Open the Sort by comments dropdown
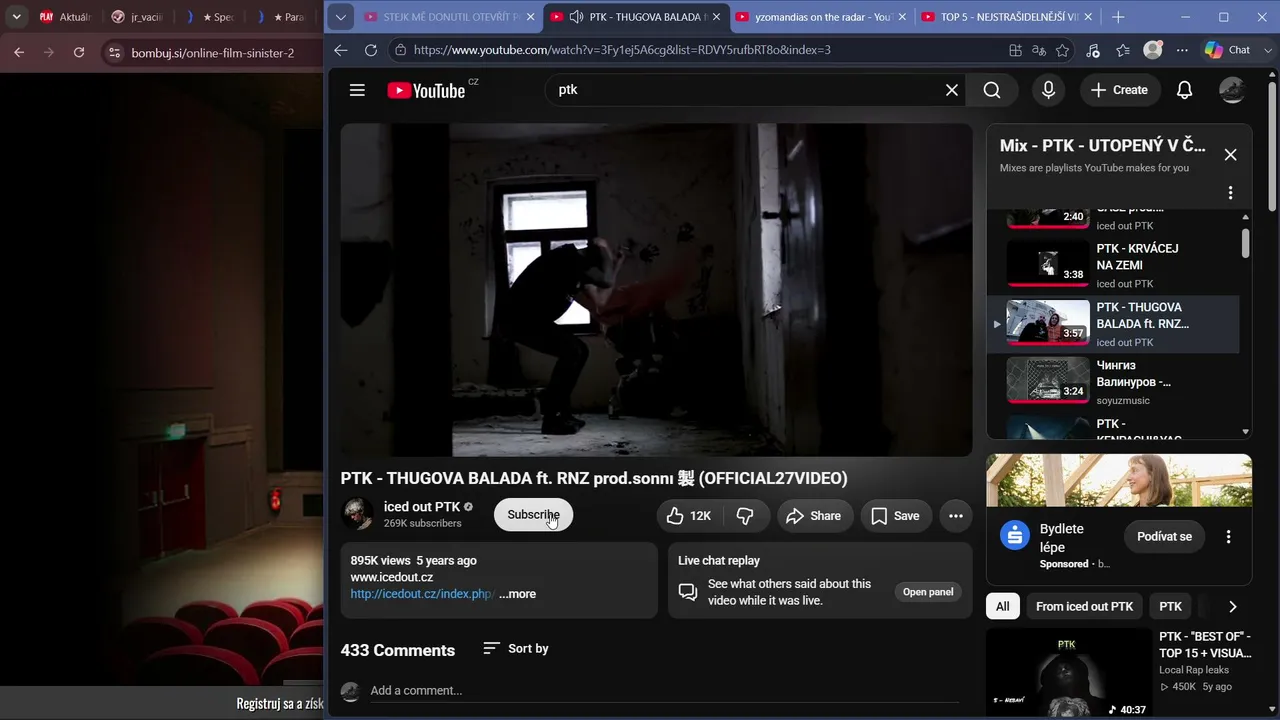 [516, 649]
